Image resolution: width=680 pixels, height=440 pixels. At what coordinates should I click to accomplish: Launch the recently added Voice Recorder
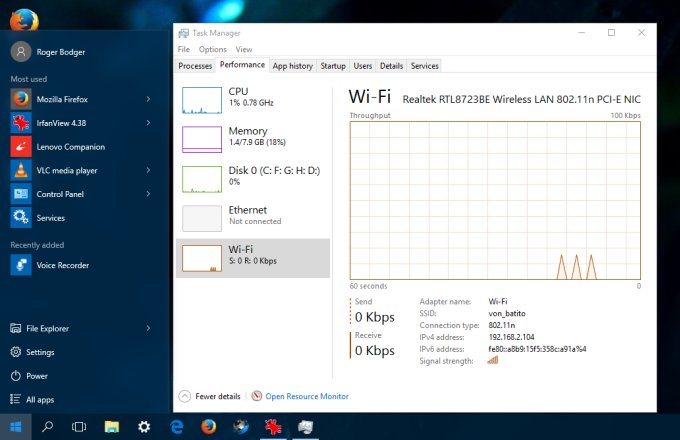point(81,265)
